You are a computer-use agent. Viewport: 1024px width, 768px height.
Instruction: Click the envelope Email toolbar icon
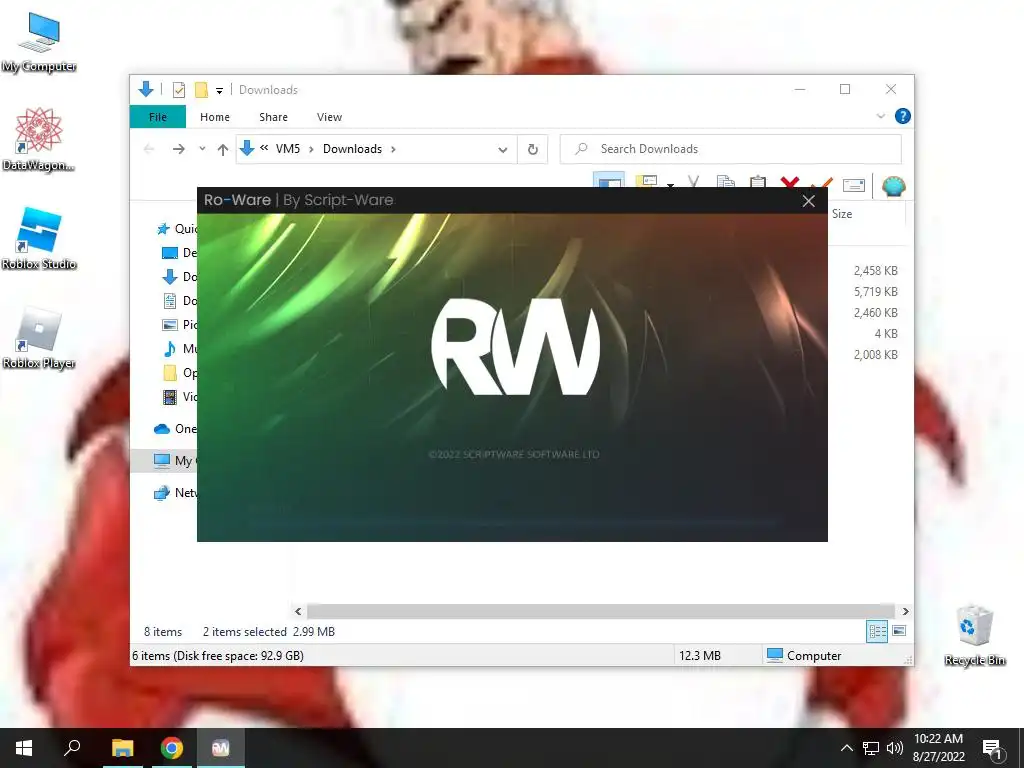pos(854,185)
